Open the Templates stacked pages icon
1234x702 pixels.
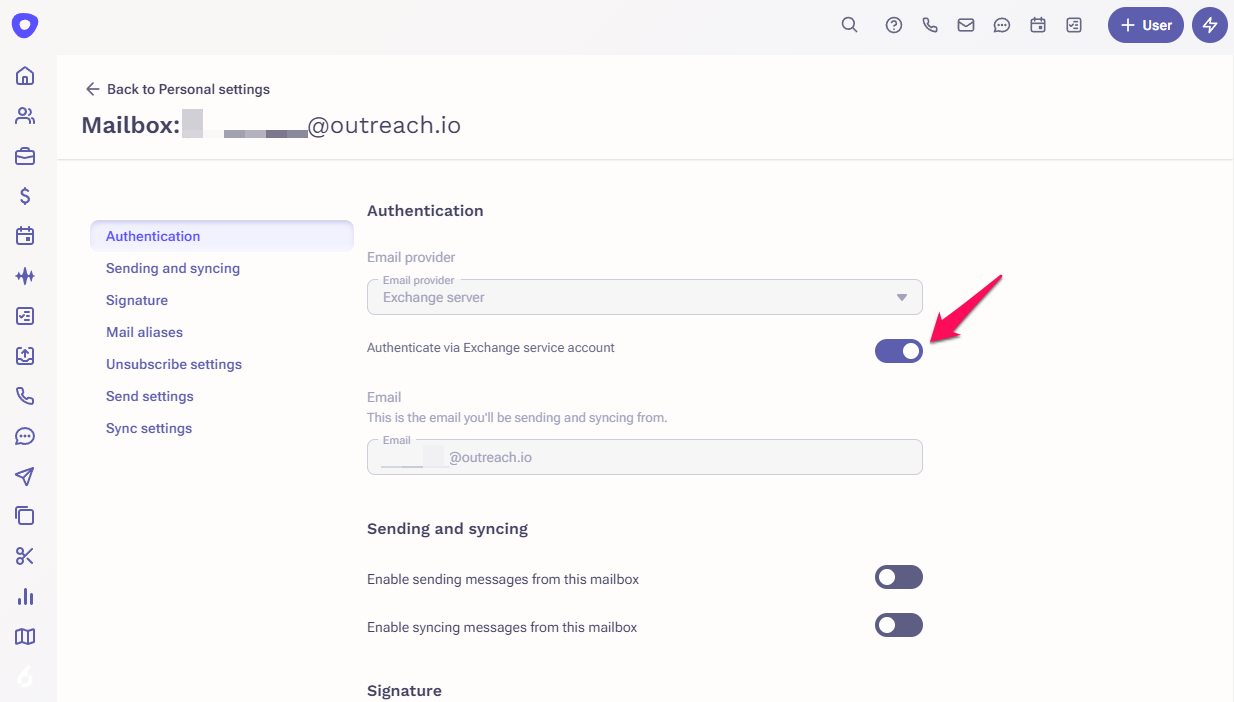[x=25, y=516]
